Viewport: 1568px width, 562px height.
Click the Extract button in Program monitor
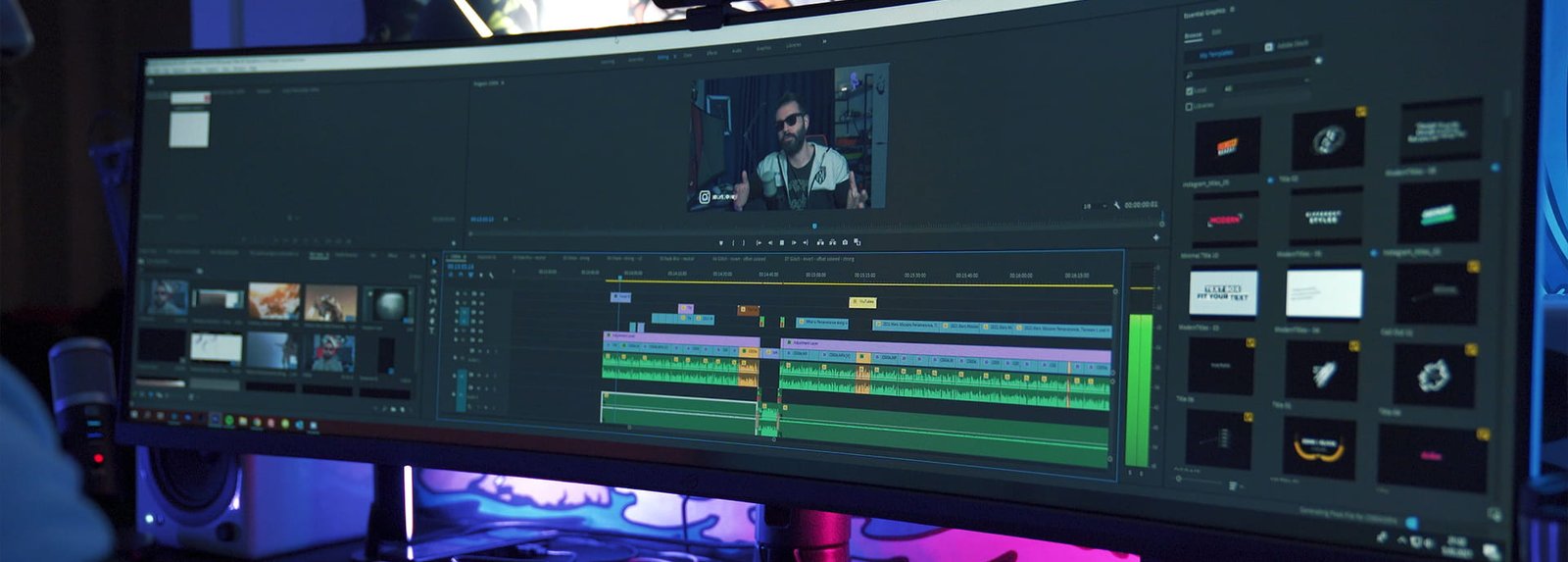click(832, 242)
